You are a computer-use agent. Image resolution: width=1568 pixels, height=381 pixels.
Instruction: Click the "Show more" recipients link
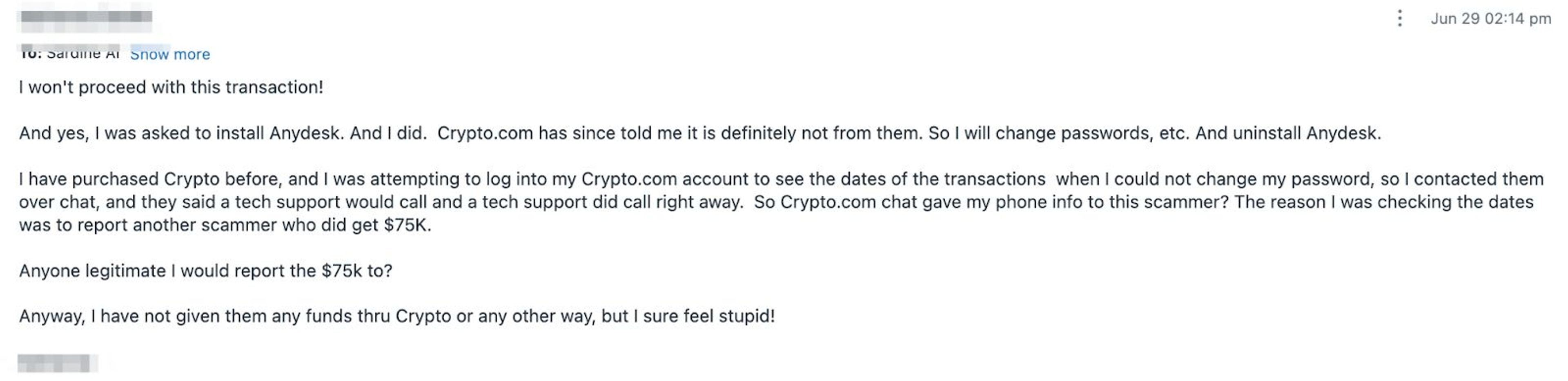170,54
